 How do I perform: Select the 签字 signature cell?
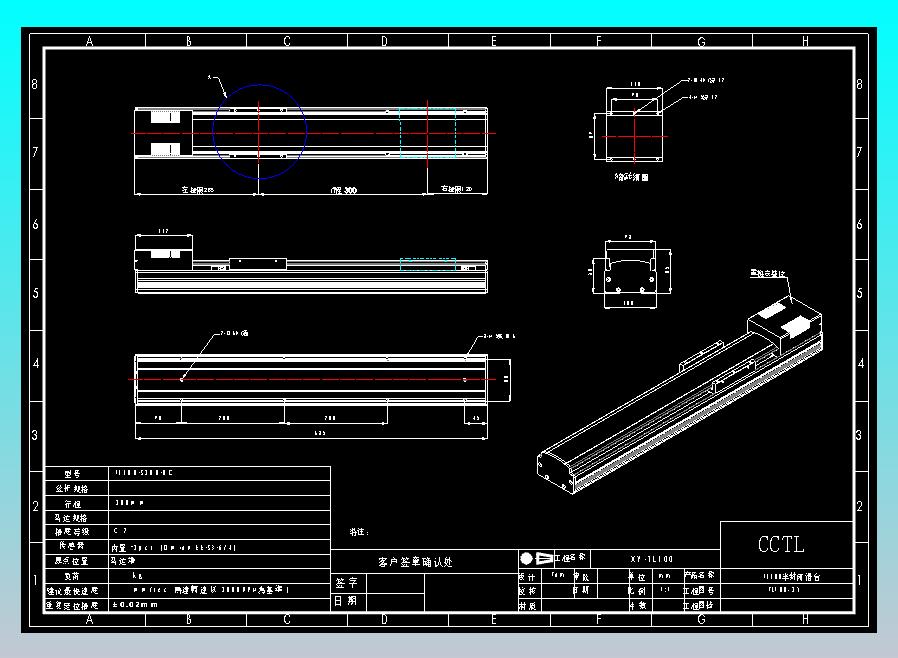click(346, 583)
